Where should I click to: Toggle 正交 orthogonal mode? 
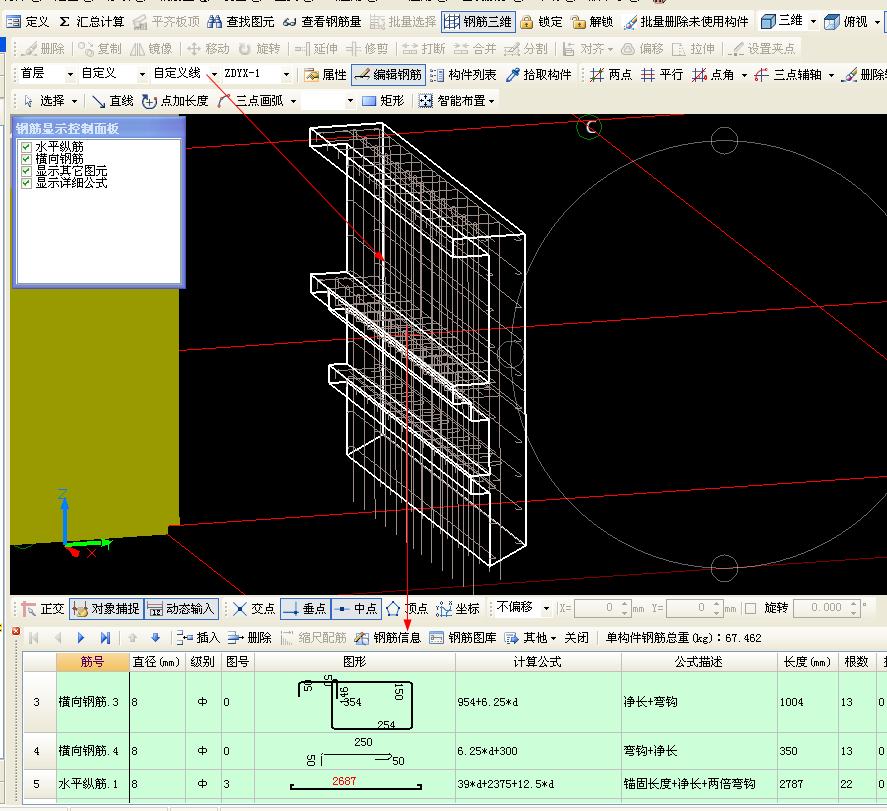[43, 609]
